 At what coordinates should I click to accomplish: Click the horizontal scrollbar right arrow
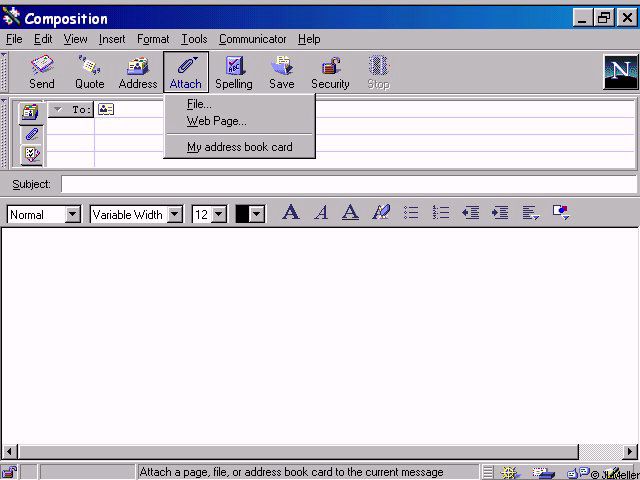[x=631, y=451]
